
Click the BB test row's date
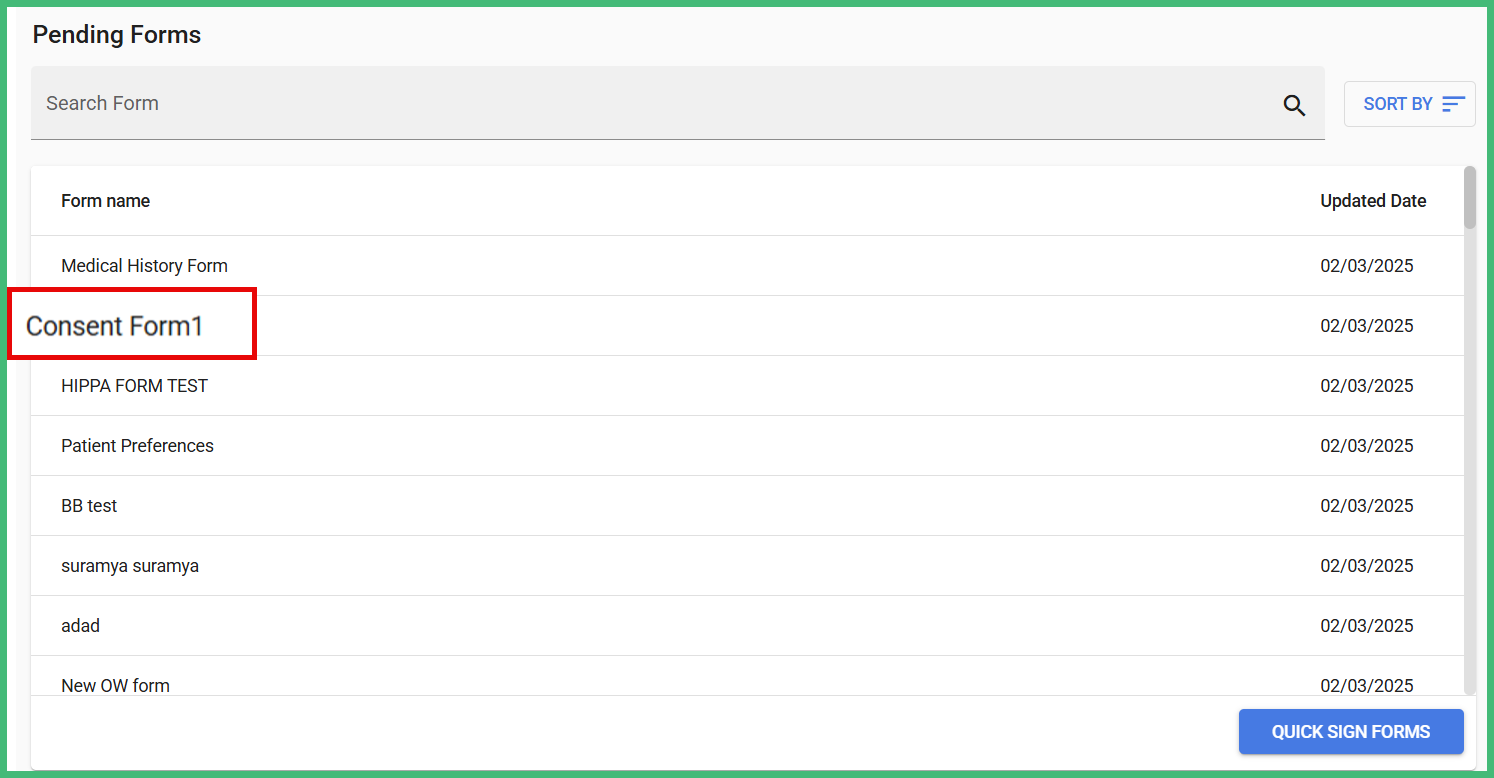1367,506
